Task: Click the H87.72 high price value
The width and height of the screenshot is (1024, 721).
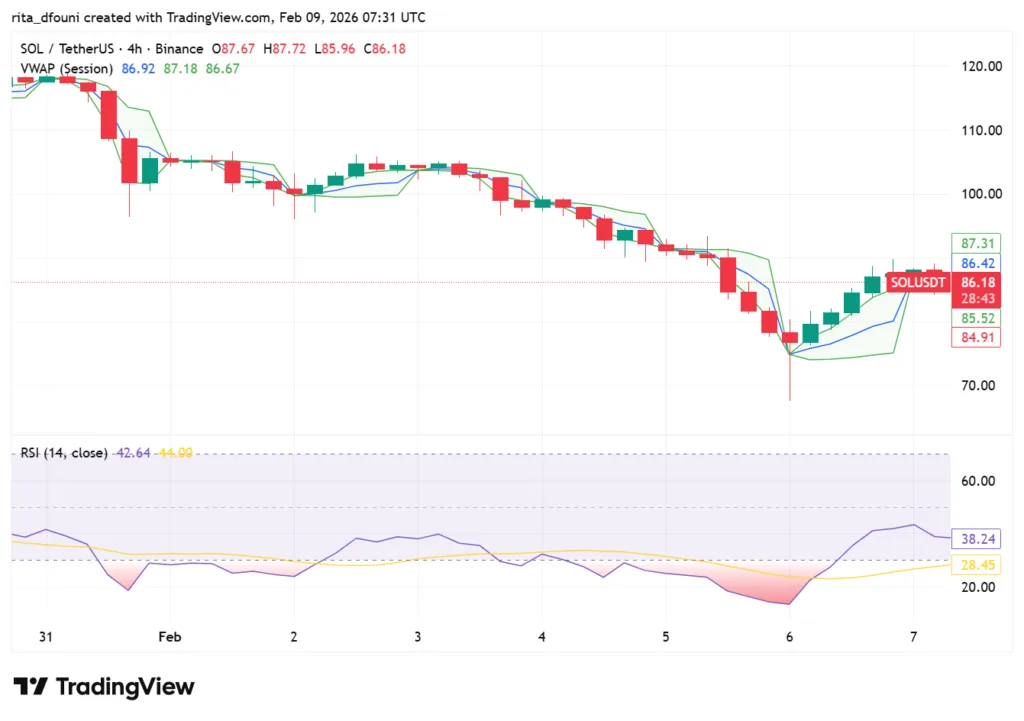Action: [x=288, y=48]
